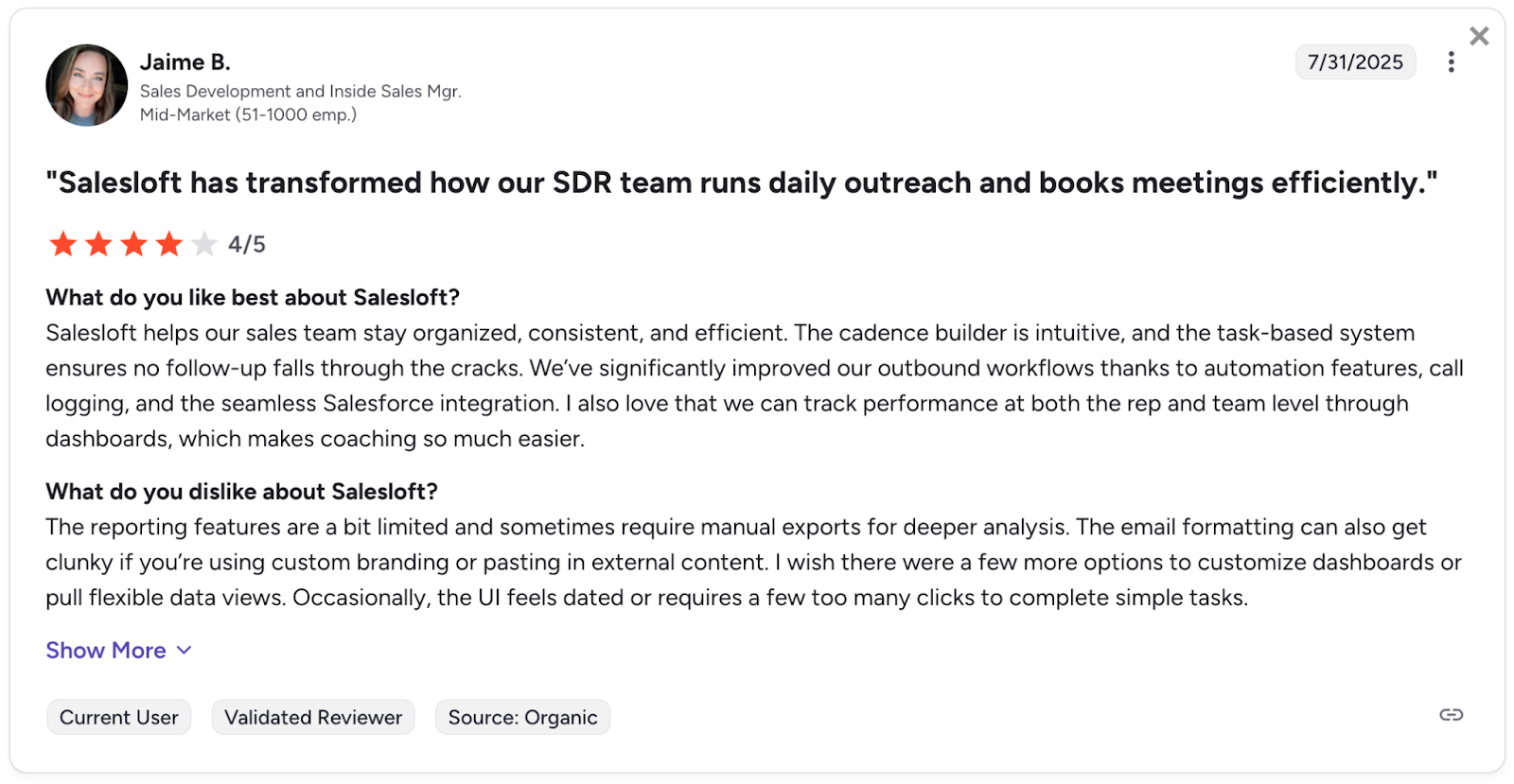This screenshot has width=1514, height=784.
Task: Click the 4/5 rating score text
Action: (x=247, y=245)
